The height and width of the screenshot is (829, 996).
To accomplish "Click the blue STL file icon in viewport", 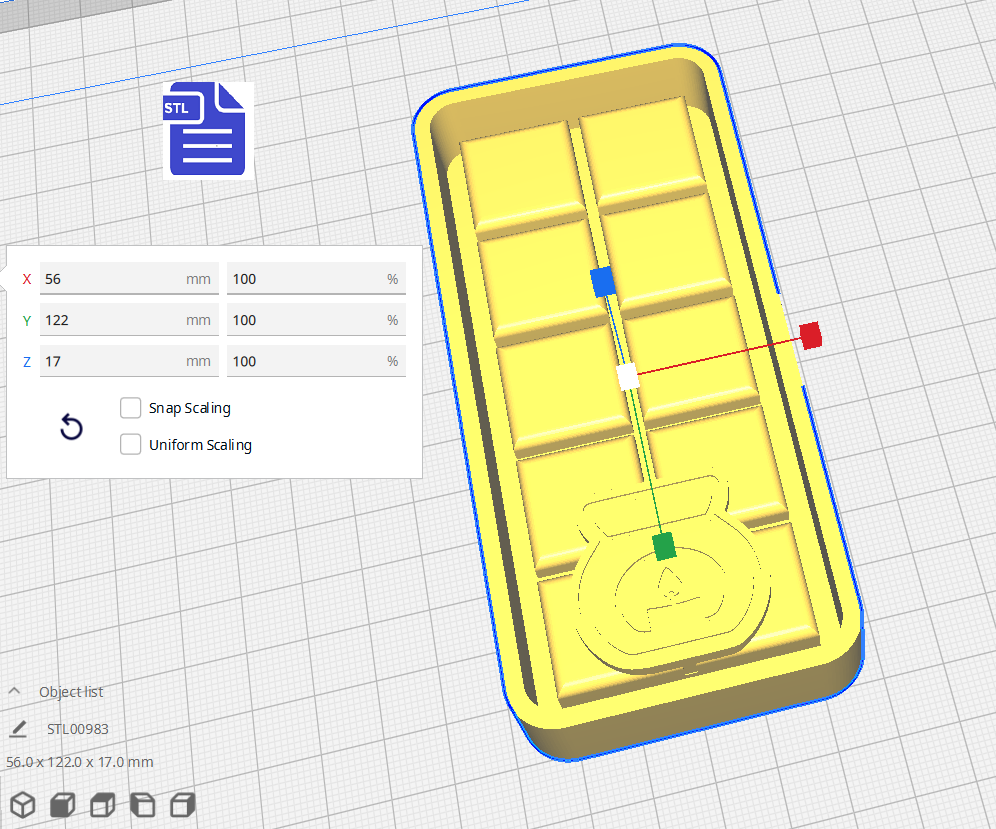I will (206, 130).
